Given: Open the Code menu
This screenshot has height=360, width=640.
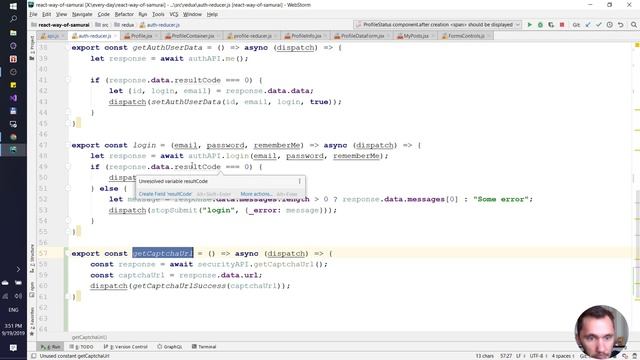Looking at the screenshot, I should (104, 14).
